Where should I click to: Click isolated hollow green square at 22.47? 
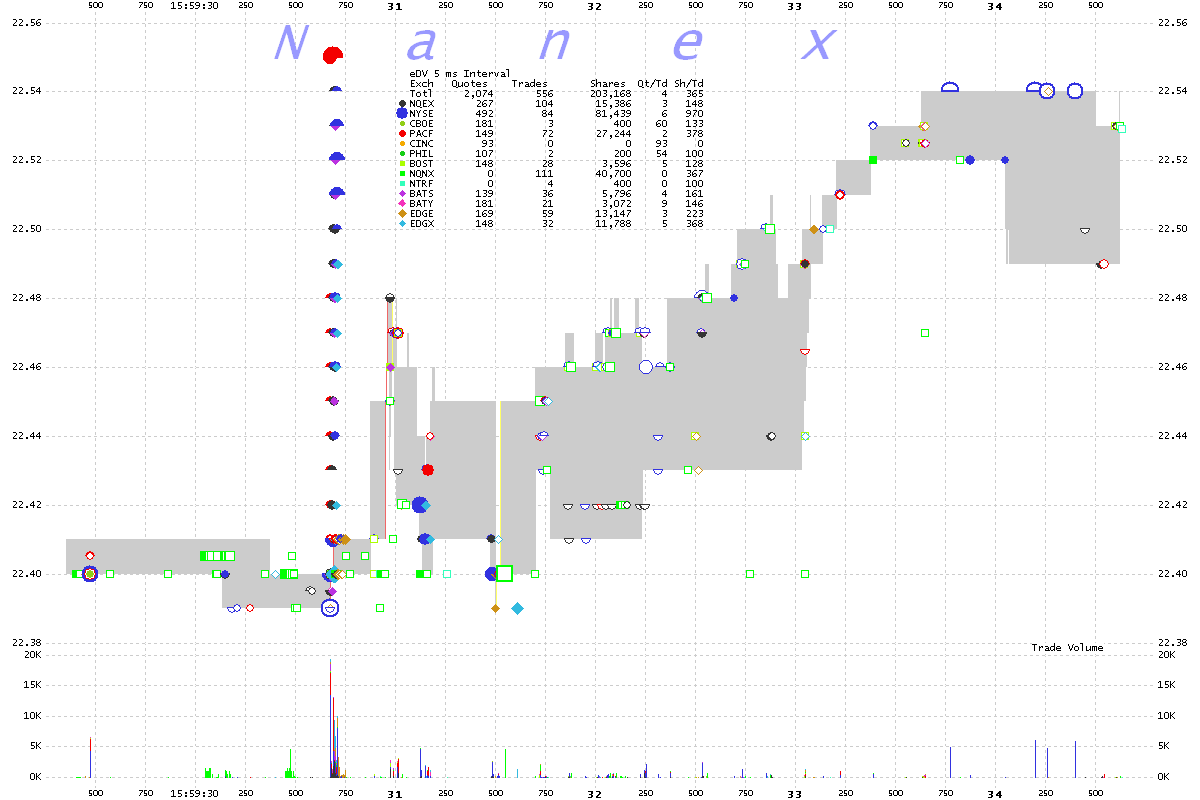[x=925, y=333]
